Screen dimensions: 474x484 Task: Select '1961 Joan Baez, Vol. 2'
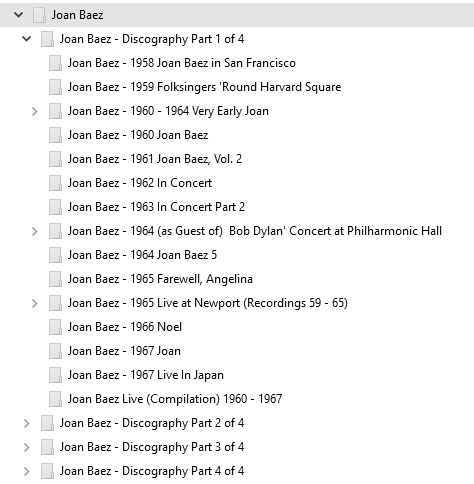tap(155, 159)
